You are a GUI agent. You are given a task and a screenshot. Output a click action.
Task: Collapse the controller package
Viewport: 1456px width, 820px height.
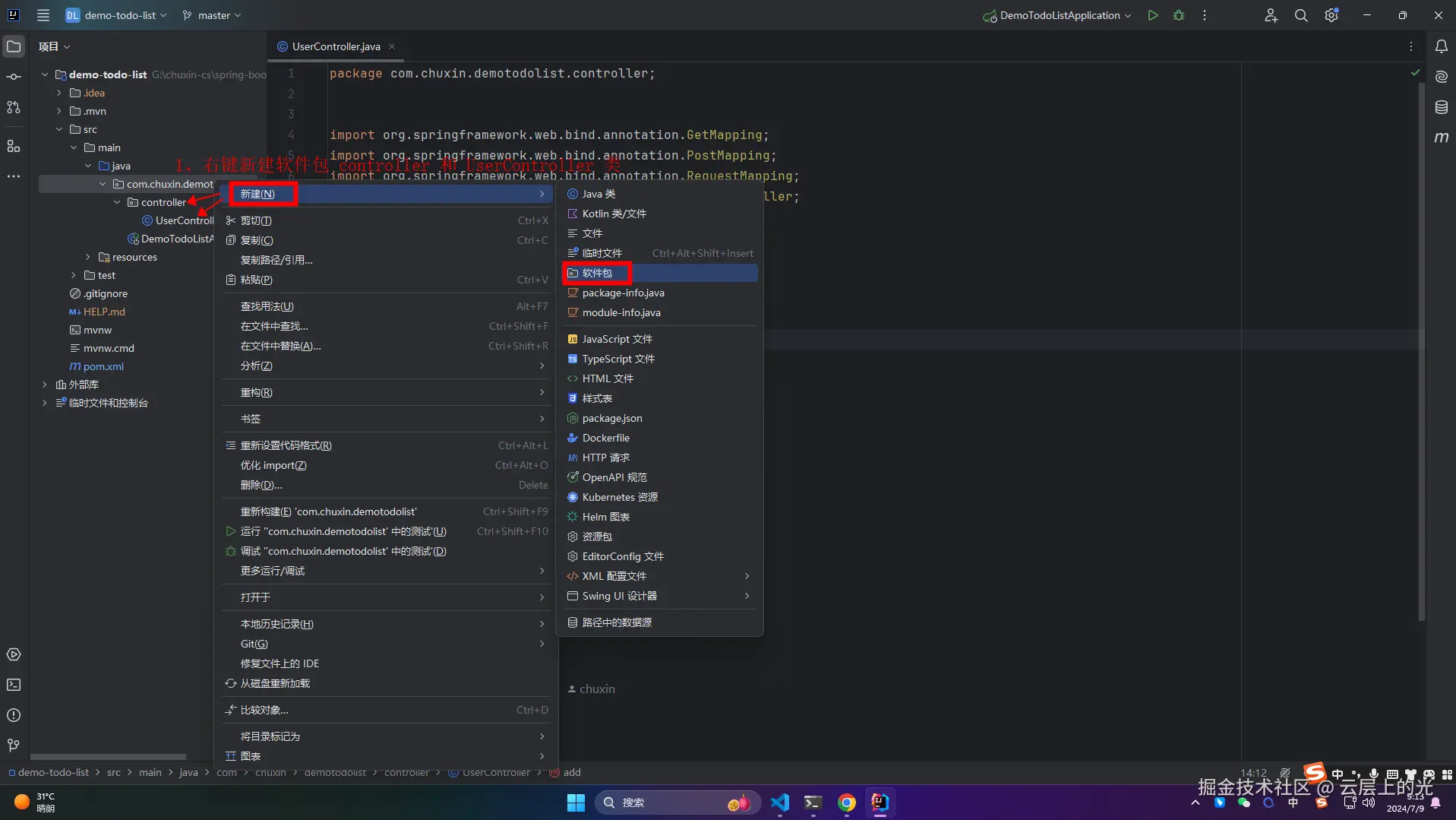click(117, 202)
